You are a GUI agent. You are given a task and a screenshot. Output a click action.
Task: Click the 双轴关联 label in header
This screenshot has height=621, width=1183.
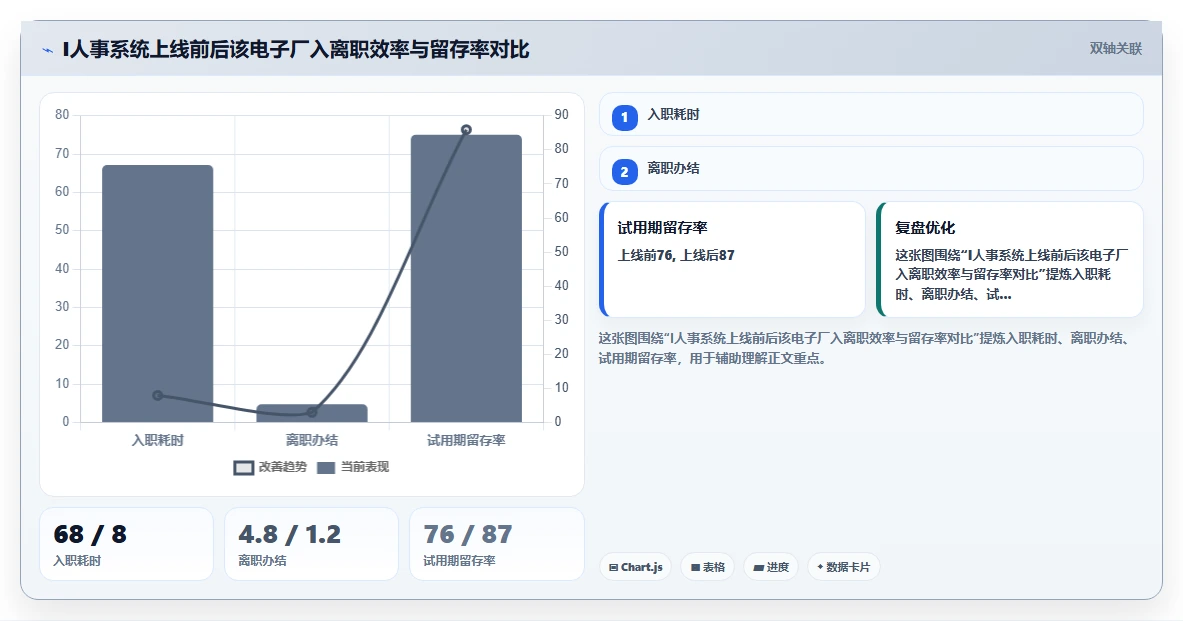coord(1115,48)
